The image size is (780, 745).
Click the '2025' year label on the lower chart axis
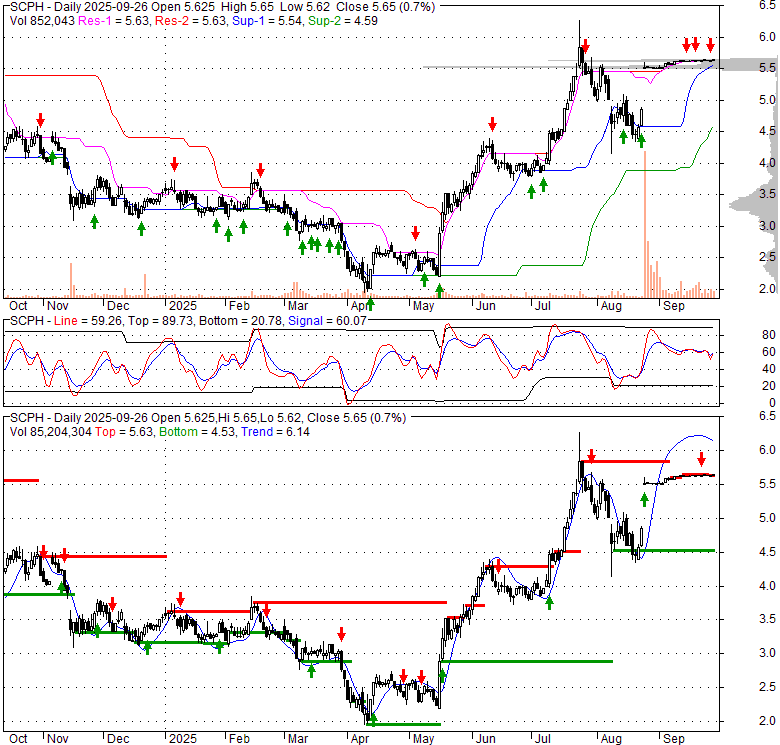183,739
